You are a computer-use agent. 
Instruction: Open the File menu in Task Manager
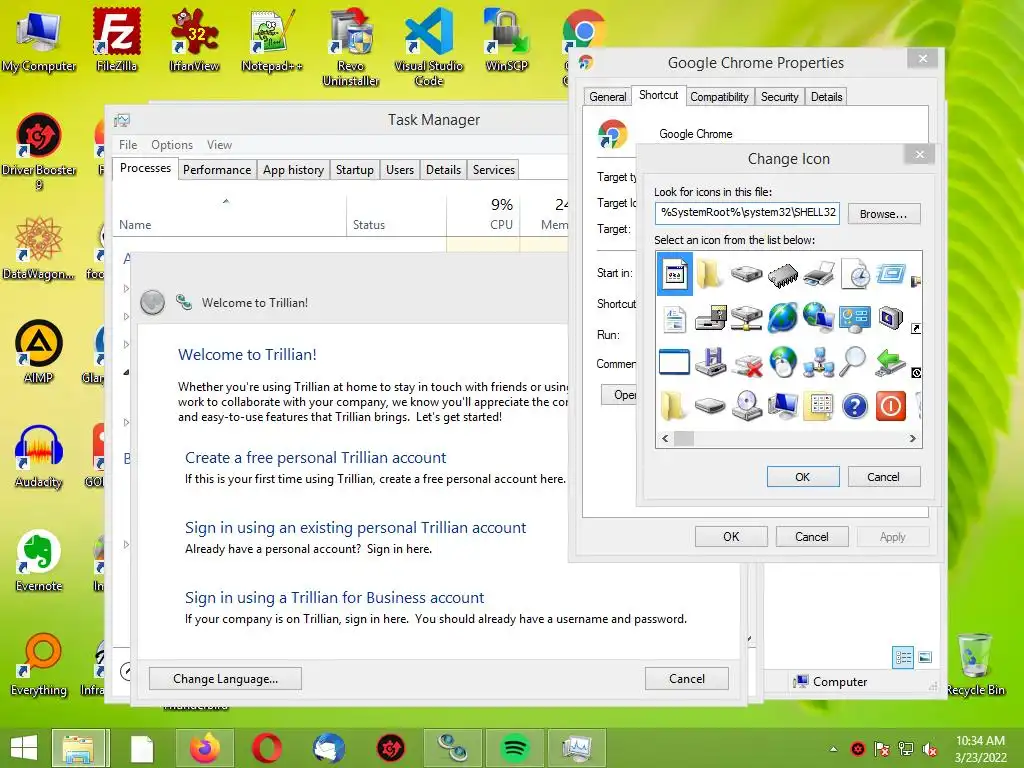128,145
